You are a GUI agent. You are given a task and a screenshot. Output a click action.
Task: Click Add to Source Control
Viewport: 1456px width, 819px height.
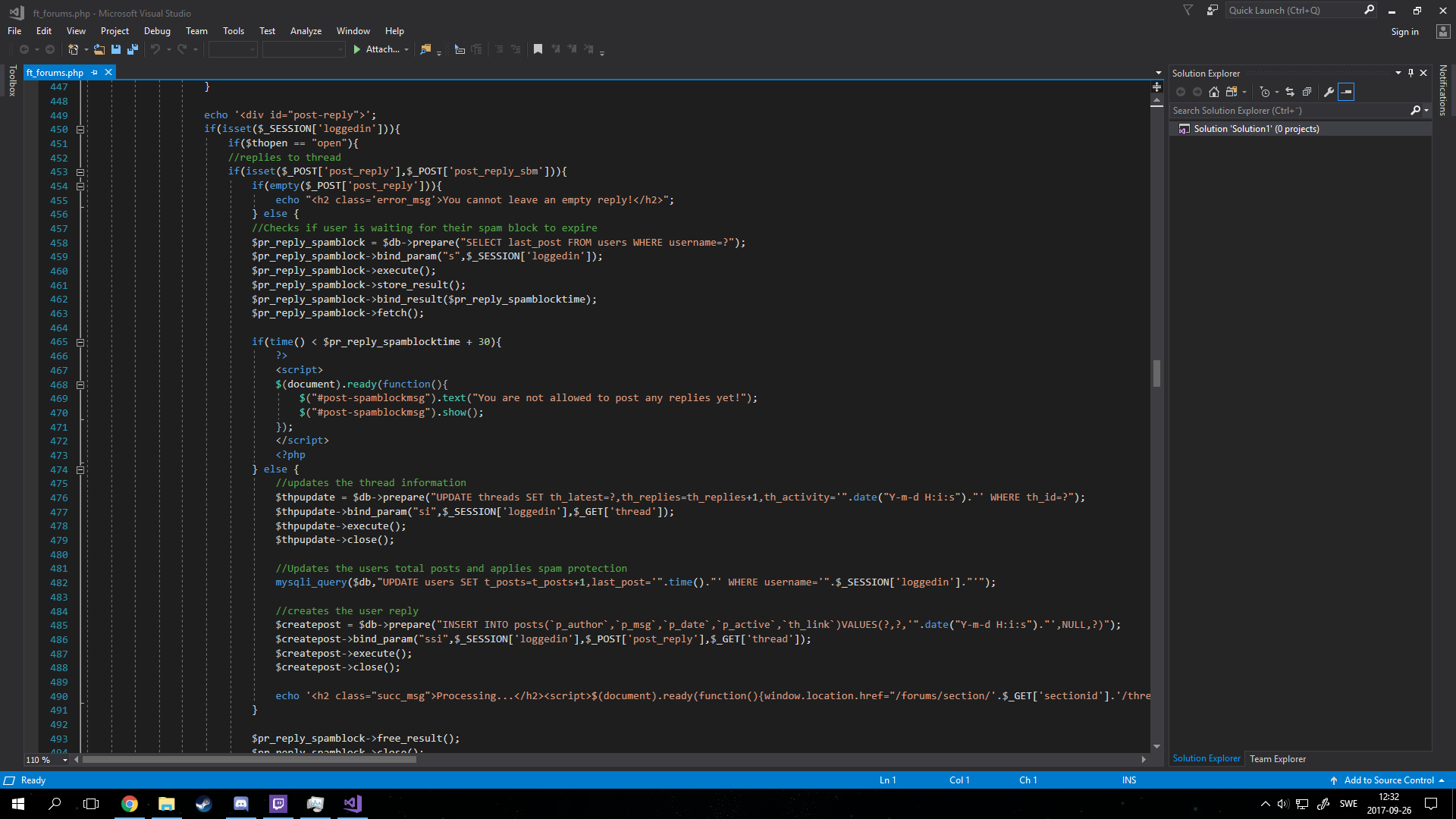(x=1389, y=780)
